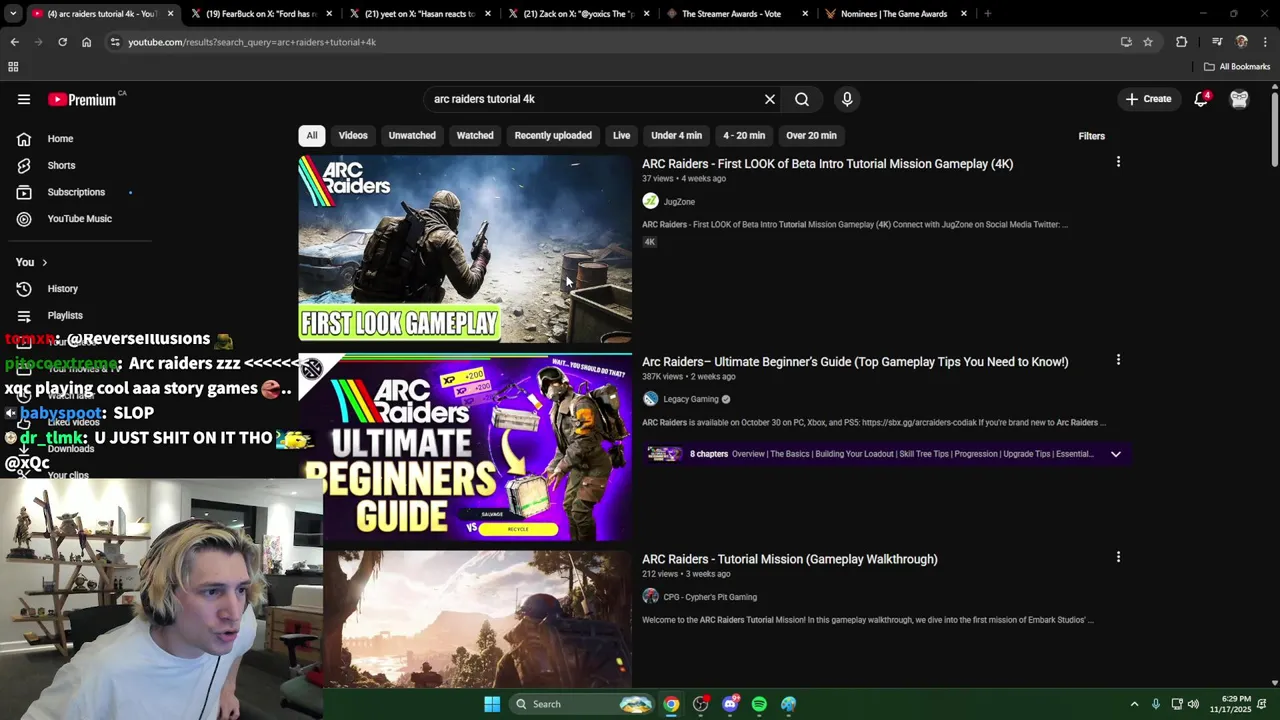This screenshot has width=1280, height=720.
Task: Open the Chrome home page button
Action: click(86, 42)
